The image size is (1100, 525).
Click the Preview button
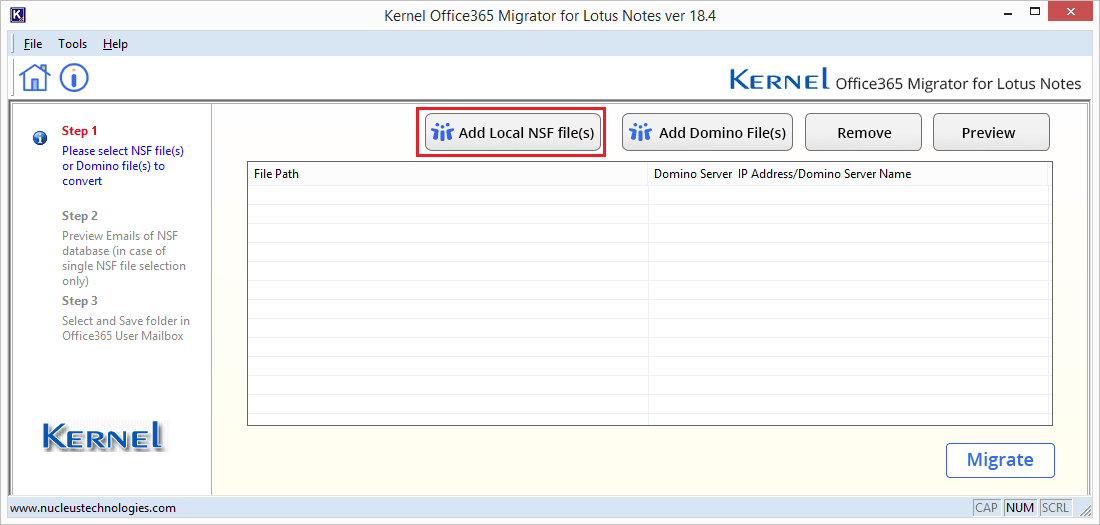tap(991, 132)
